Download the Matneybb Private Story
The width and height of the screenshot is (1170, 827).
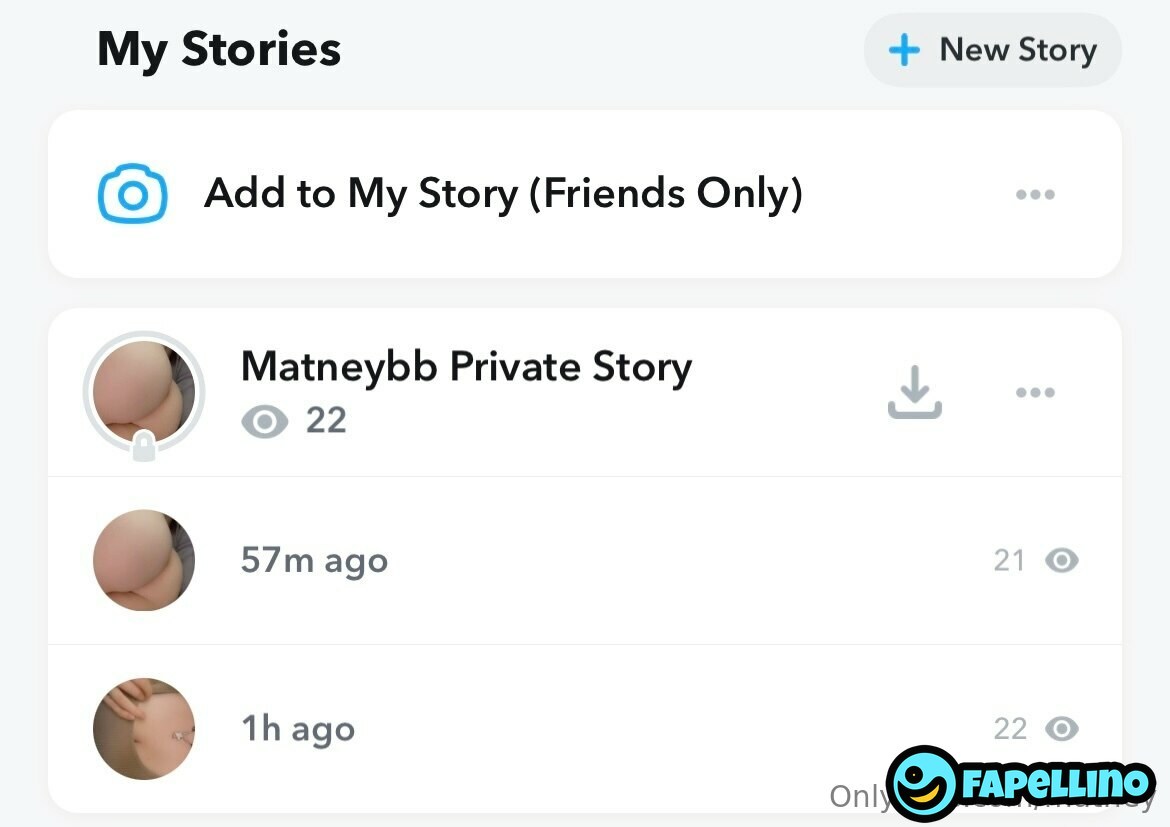coord(914,392)
